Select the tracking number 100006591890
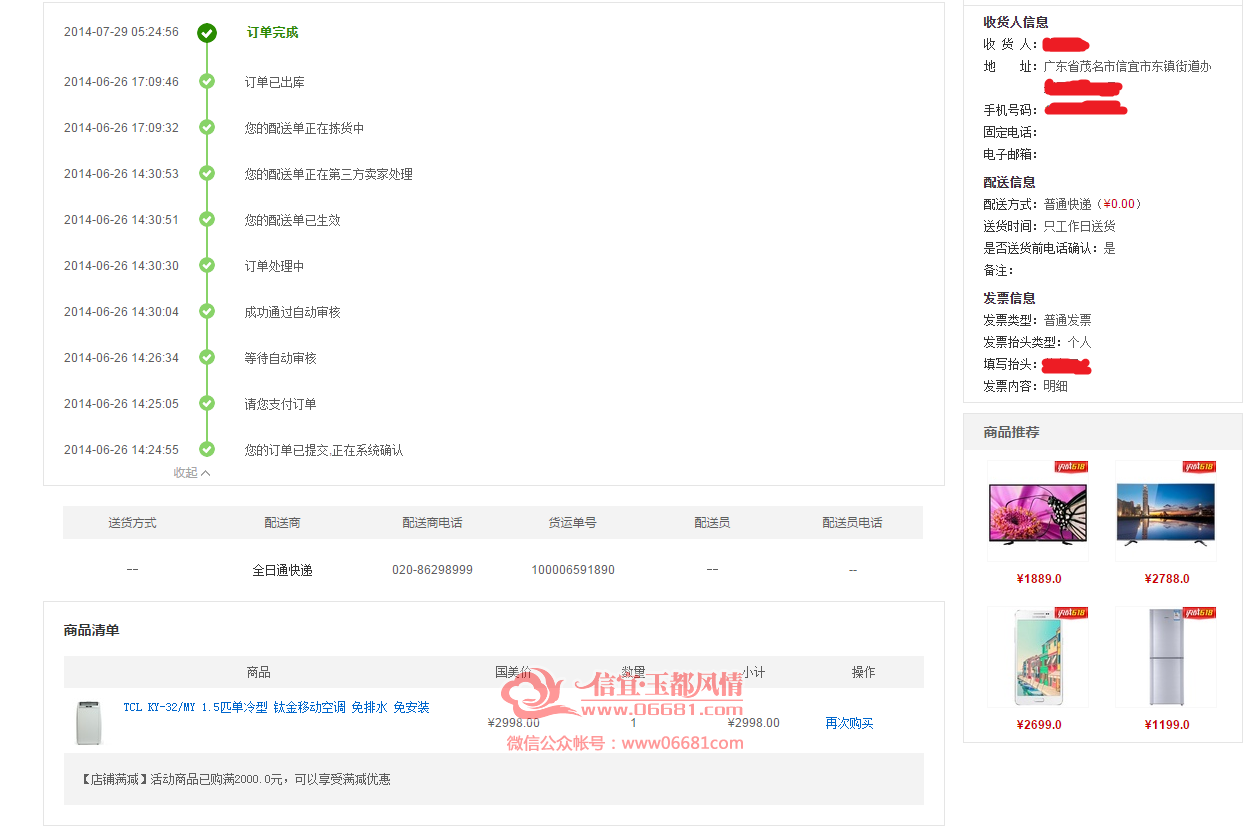1251x830 pixels. 573,570
